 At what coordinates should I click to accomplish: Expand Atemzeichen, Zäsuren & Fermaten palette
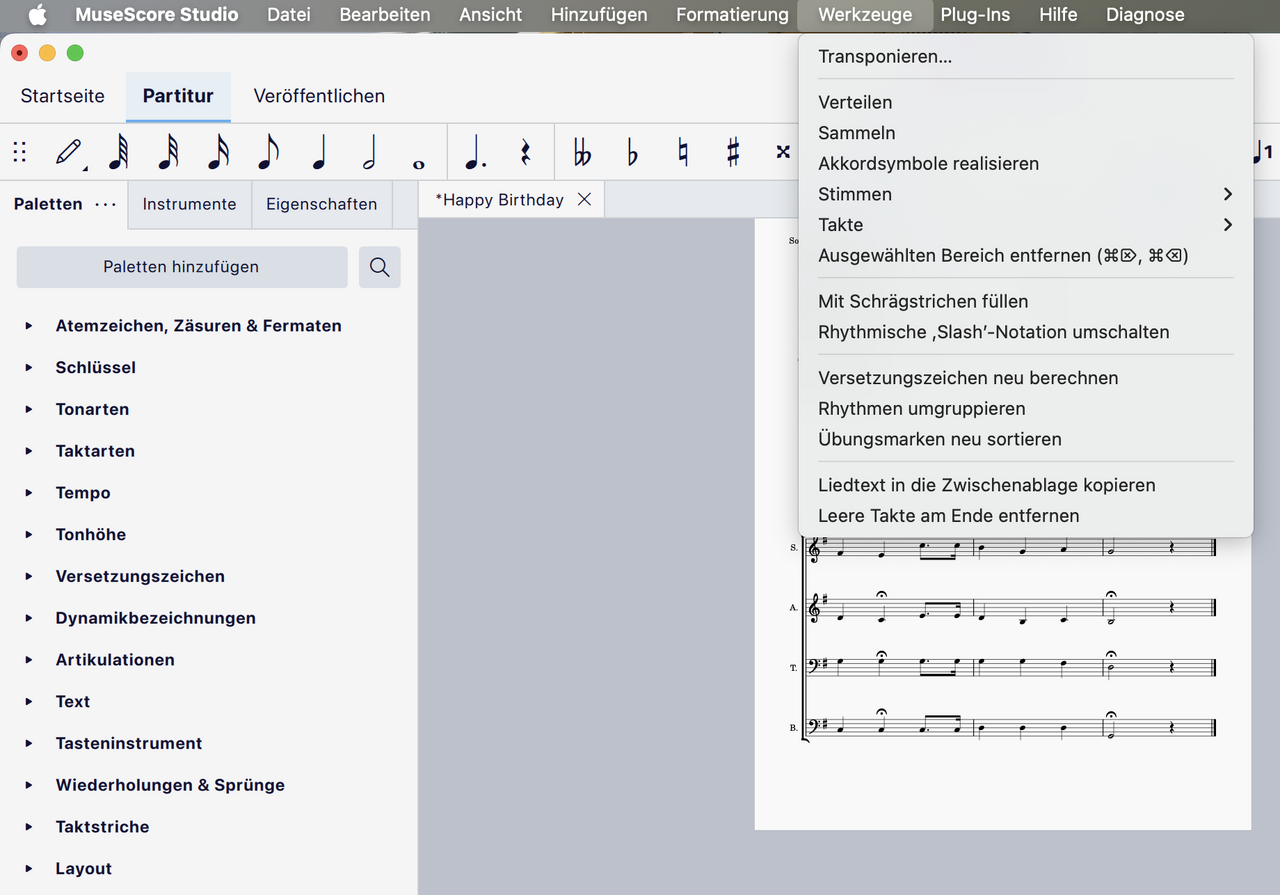[x=30, y=326]
